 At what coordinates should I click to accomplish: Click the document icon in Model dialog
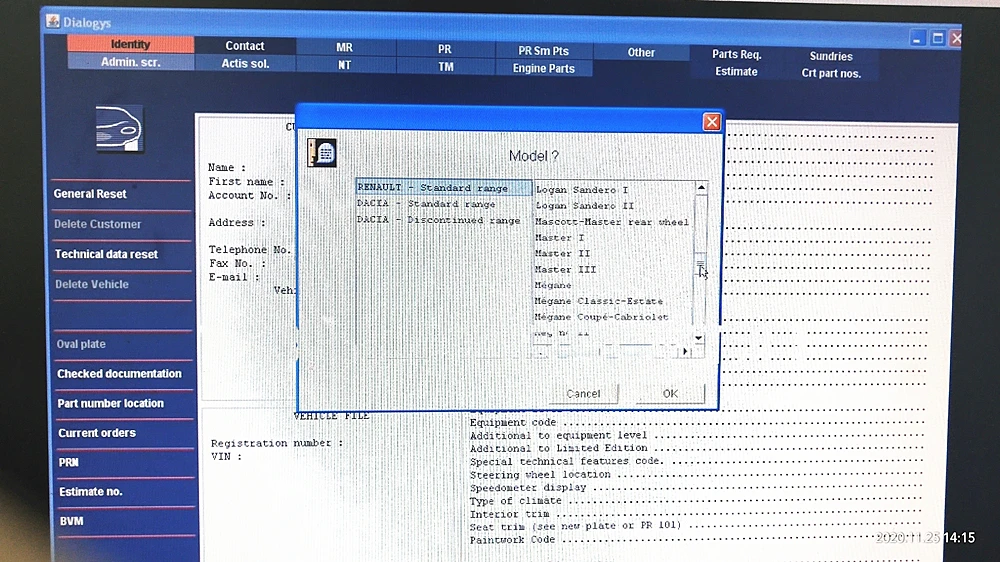(321, 152)
